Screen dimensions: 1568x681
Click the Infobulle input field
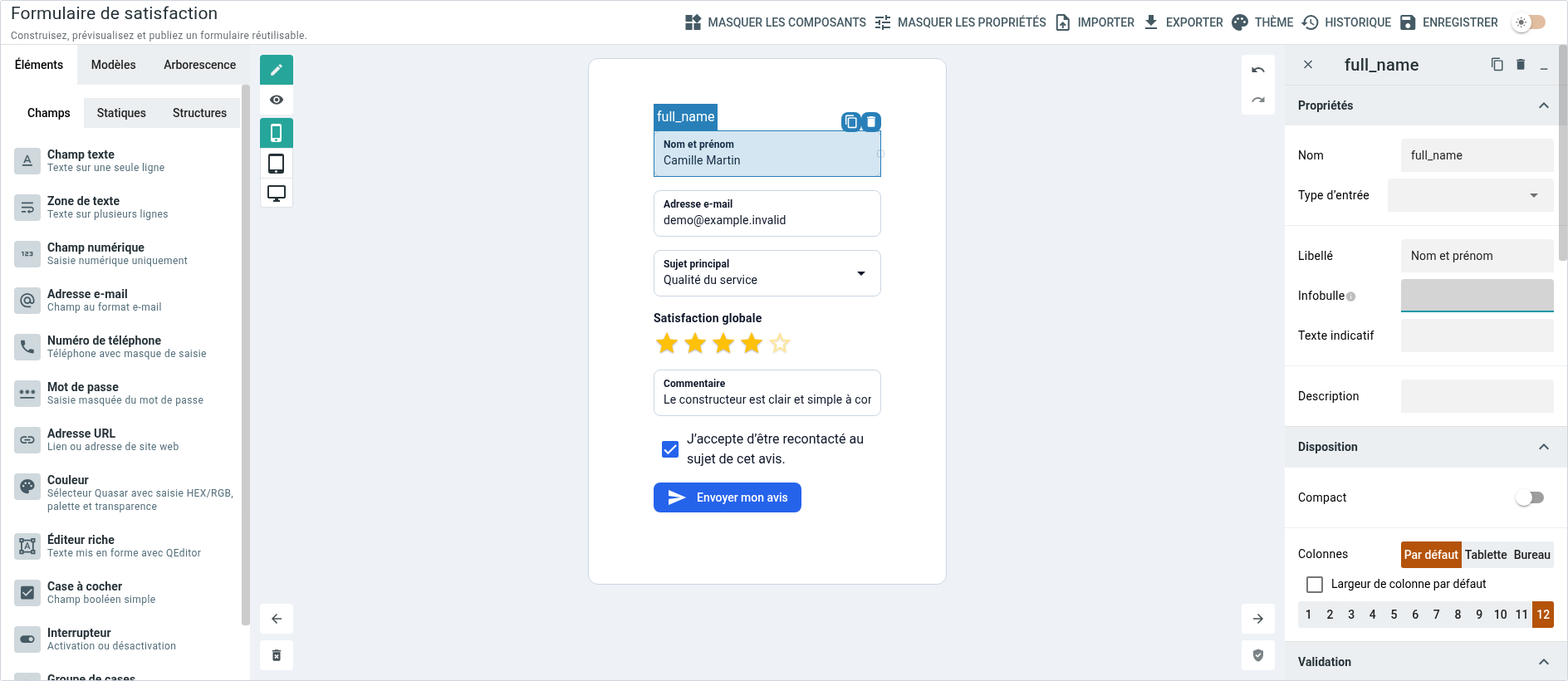[1477, 296]
